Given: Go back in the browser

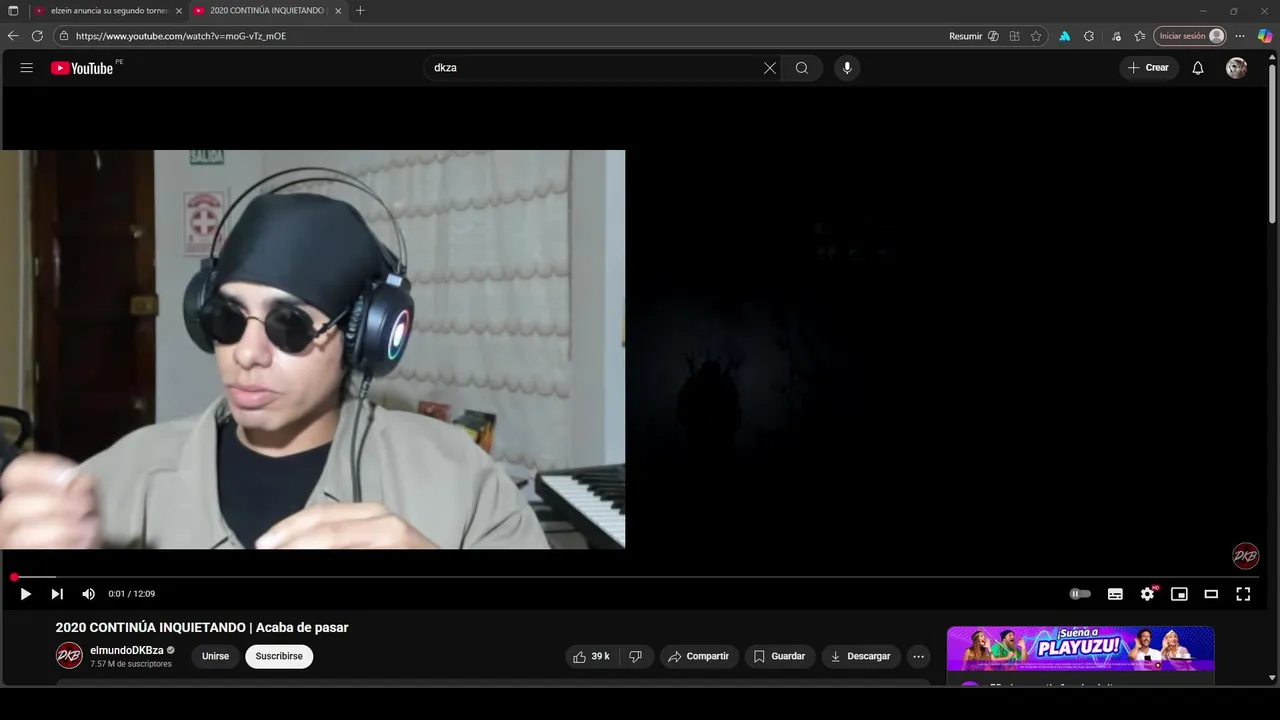Looking at the screenshot, I should tap(13, 36).
